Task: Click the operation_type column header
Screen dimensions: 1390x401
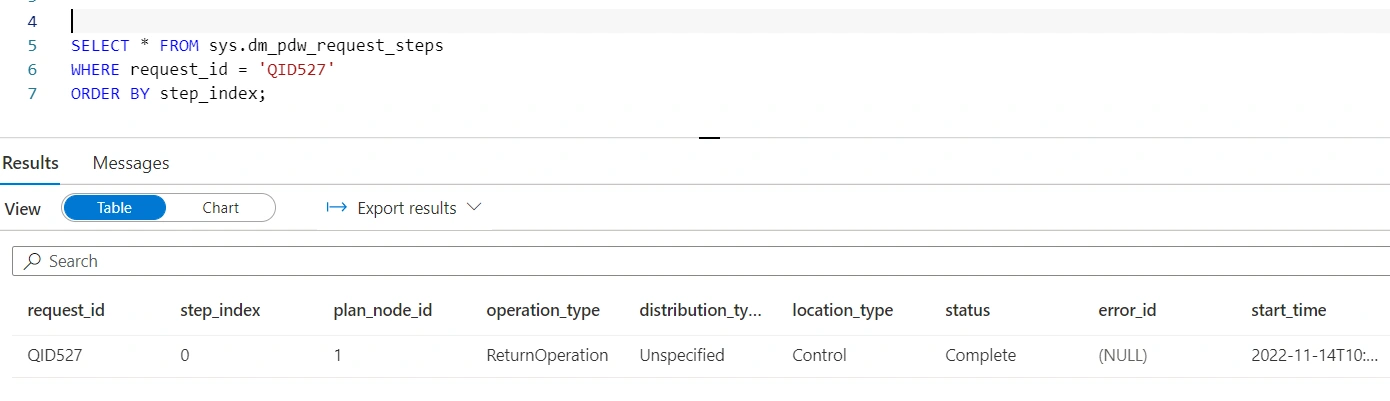Action: click(543, 310)
